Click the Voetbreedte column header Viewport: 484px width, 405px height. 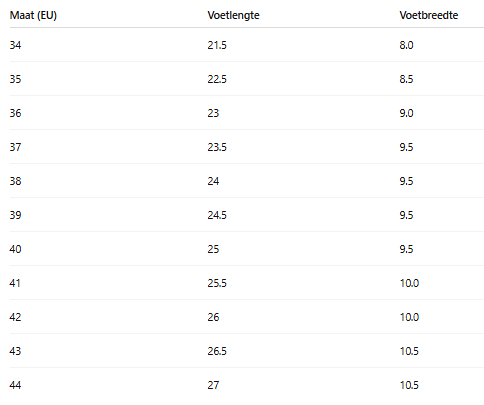pos(429,15)
